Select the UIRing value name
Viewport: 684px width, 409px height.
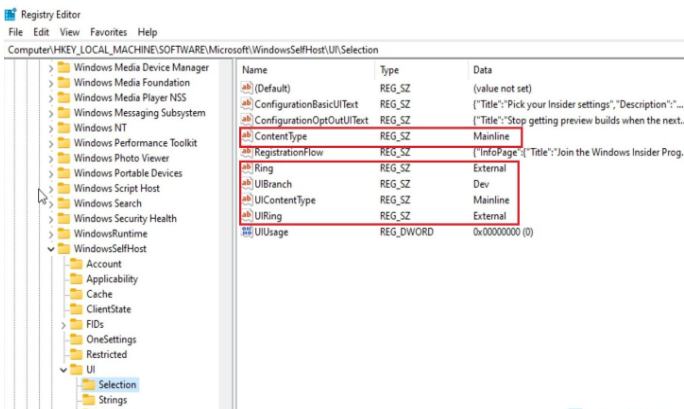268,216
